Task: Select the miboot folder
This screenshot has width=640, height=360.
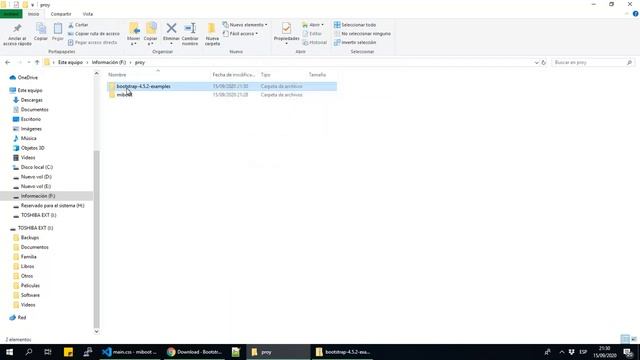Action: [124, 95]
